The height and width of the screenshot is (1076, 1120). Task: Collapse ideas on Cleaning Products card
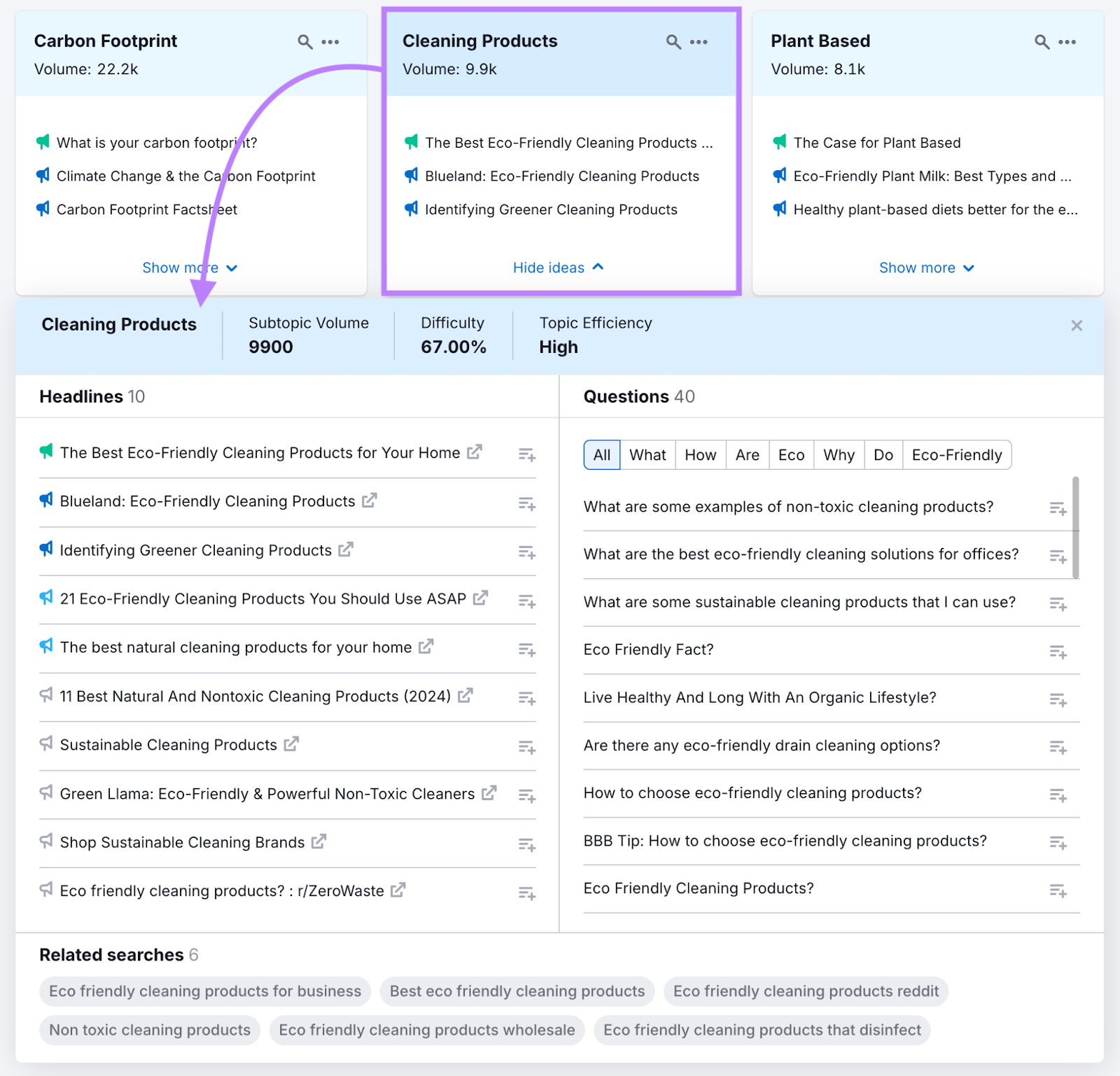pyautogui.click(x=559, y=267)
